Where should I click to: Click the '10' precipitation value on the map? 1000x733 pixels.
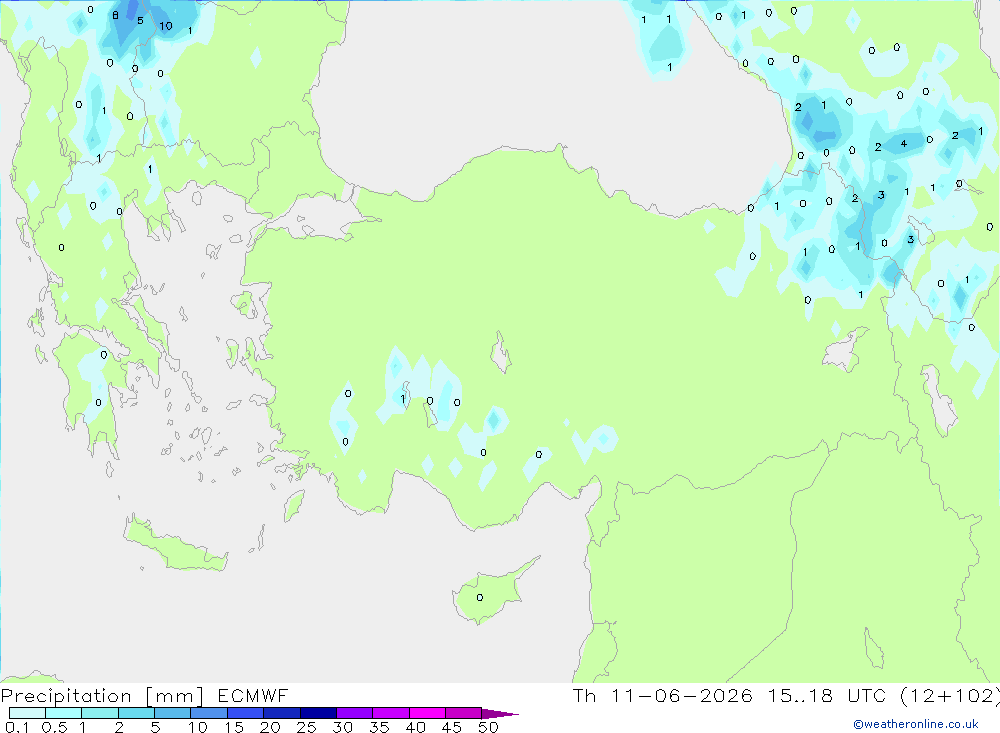point(166,26)
